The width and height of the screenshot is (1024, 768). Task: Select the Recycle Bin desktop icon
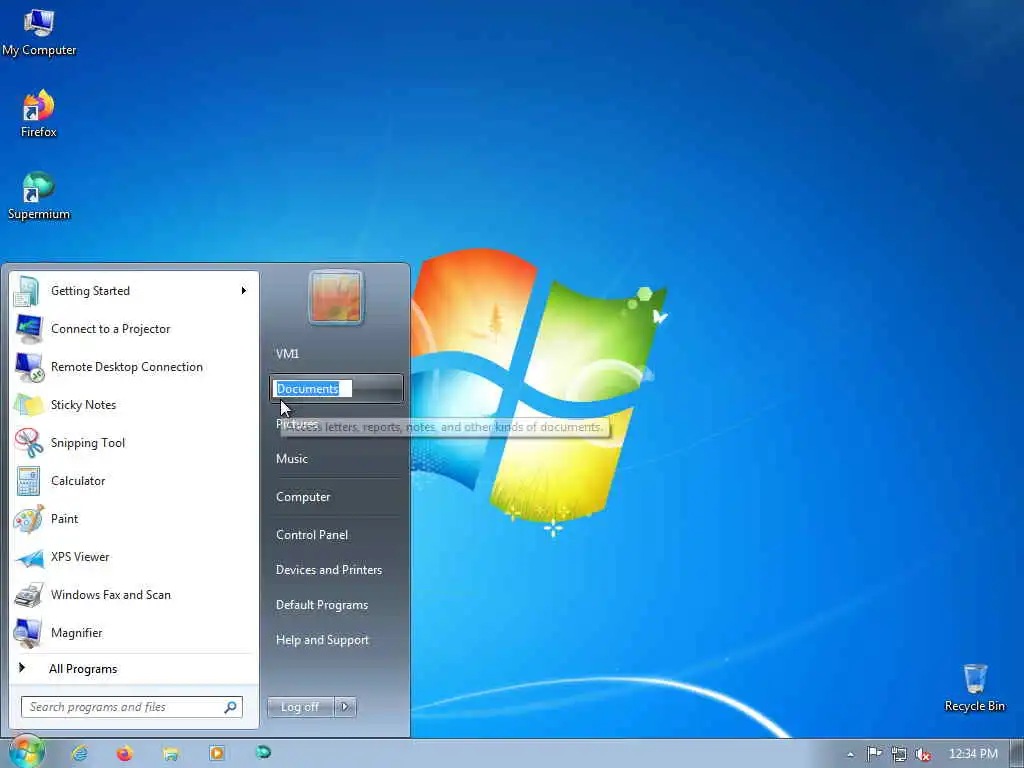pyautogui.click(x=974, y=688)
